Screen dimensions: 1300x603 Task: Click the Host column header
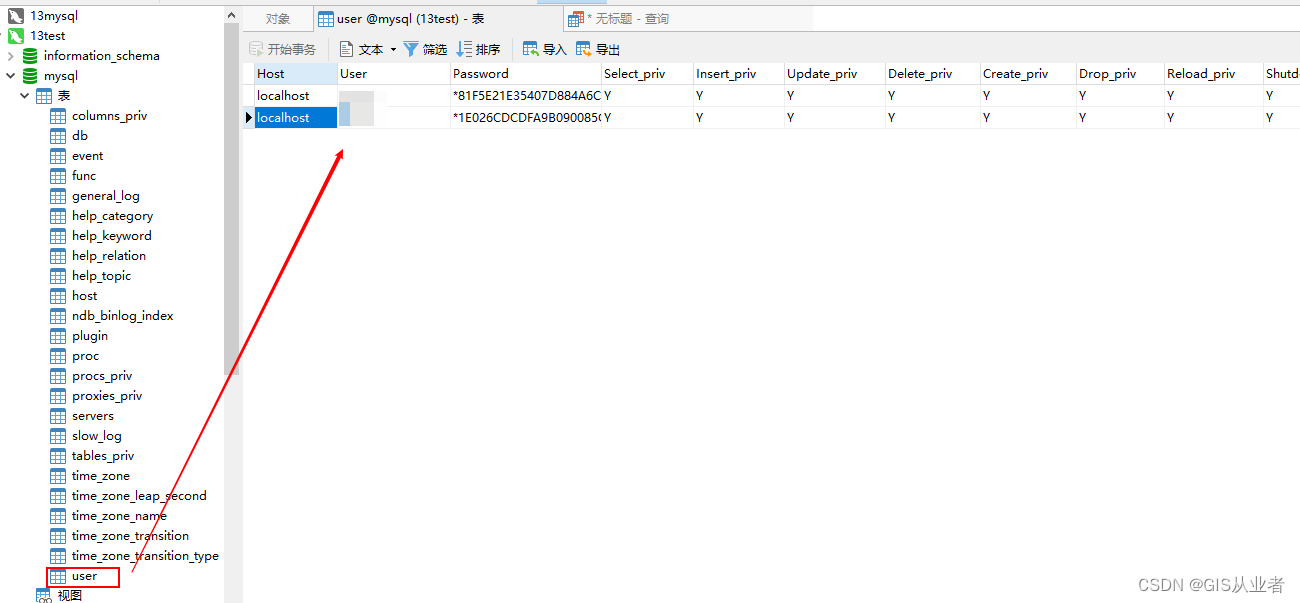tap(295, 73)
